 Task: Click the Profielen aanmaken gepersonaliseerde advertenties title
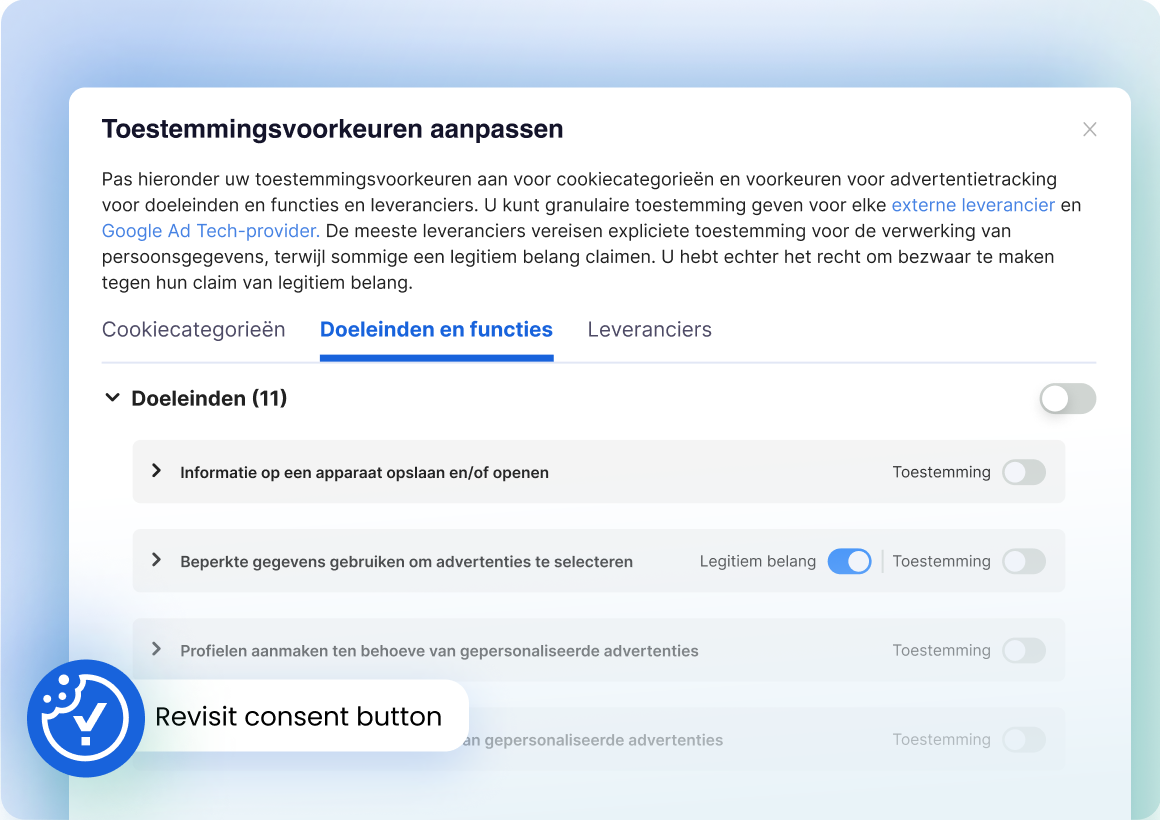[x=439, y=651]
